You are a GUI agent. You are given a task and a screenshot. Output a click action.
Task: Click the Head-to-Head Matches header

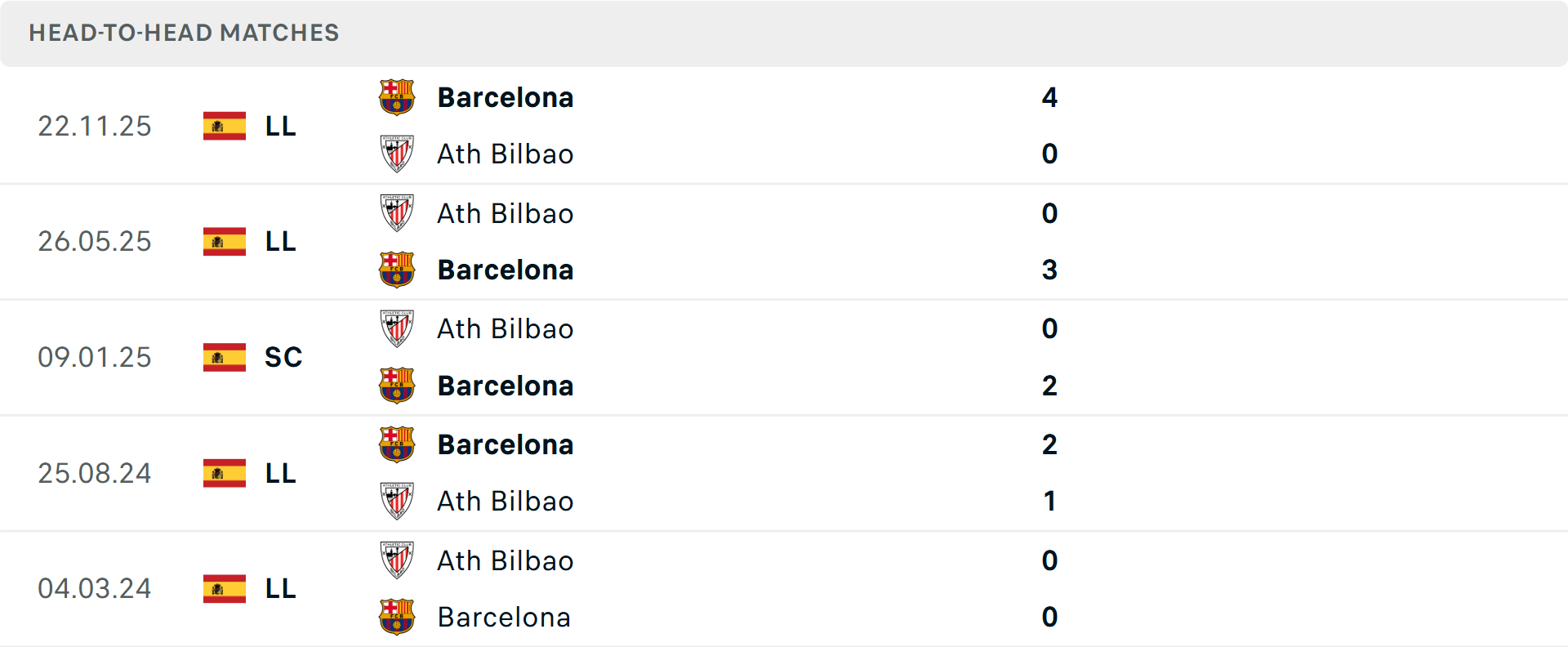(x=184, y=33)
